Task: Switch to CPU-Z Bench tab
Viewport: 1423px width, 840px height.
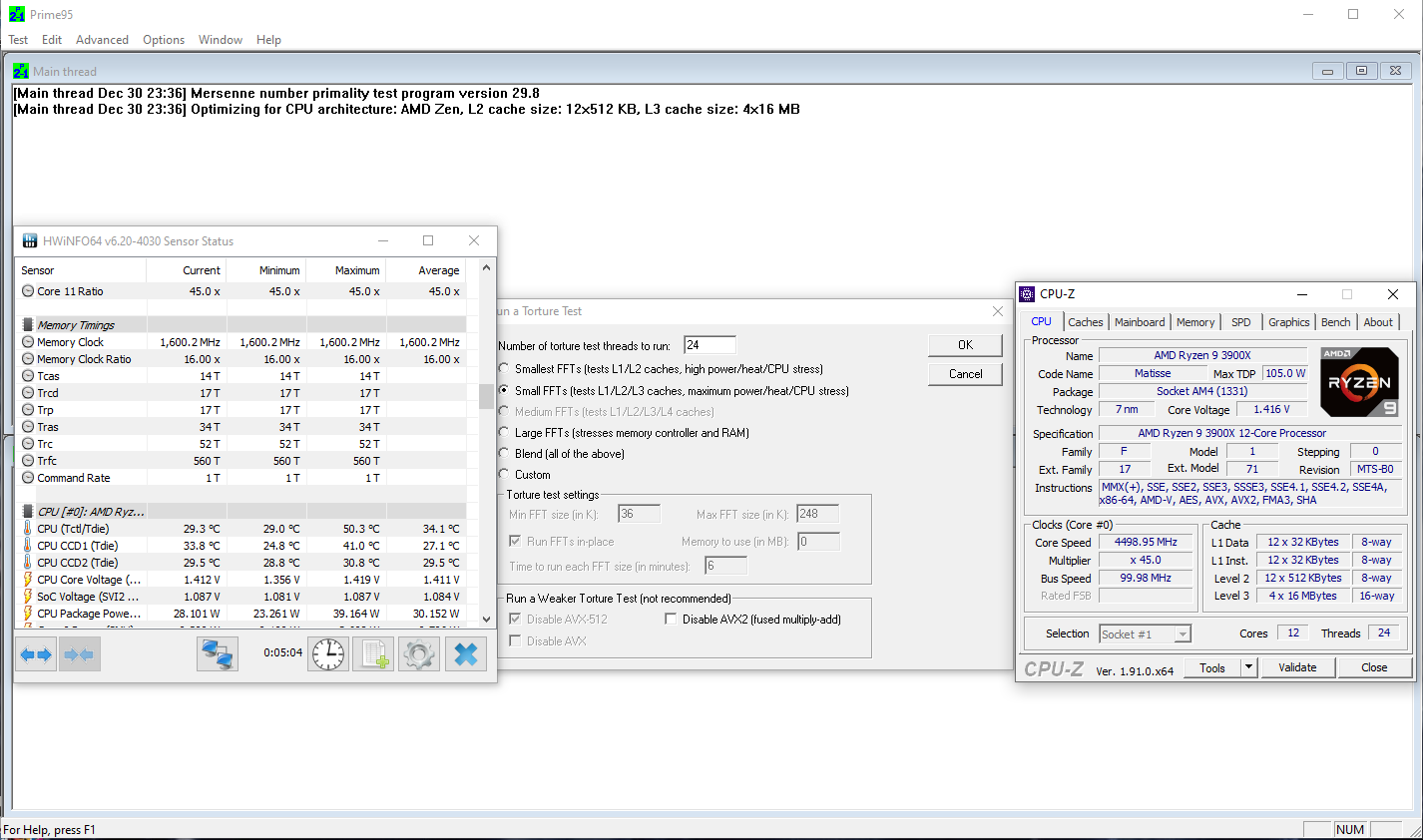Action: point(1336,322)
